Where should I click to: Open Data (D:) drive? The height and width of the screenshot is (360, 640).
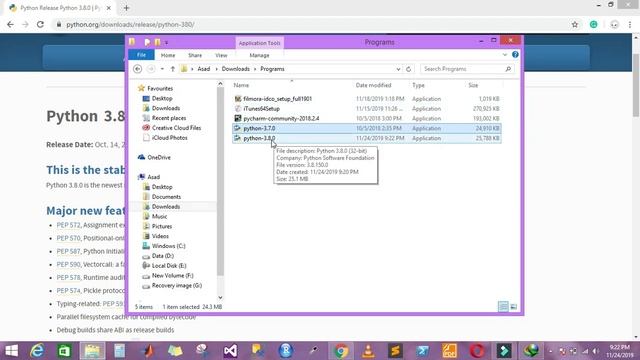[x=162, y=256]
